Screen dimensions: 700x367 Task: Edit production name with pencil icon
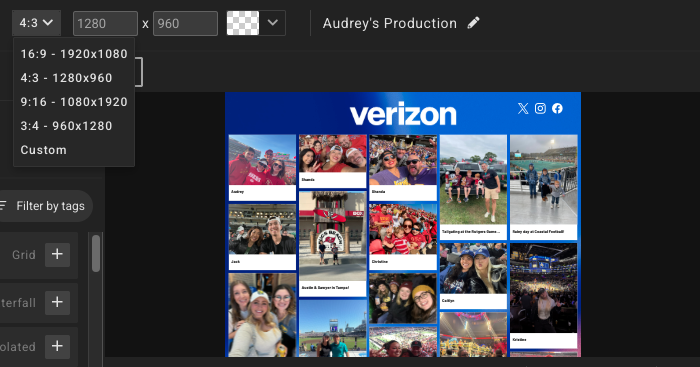[473, 23]
